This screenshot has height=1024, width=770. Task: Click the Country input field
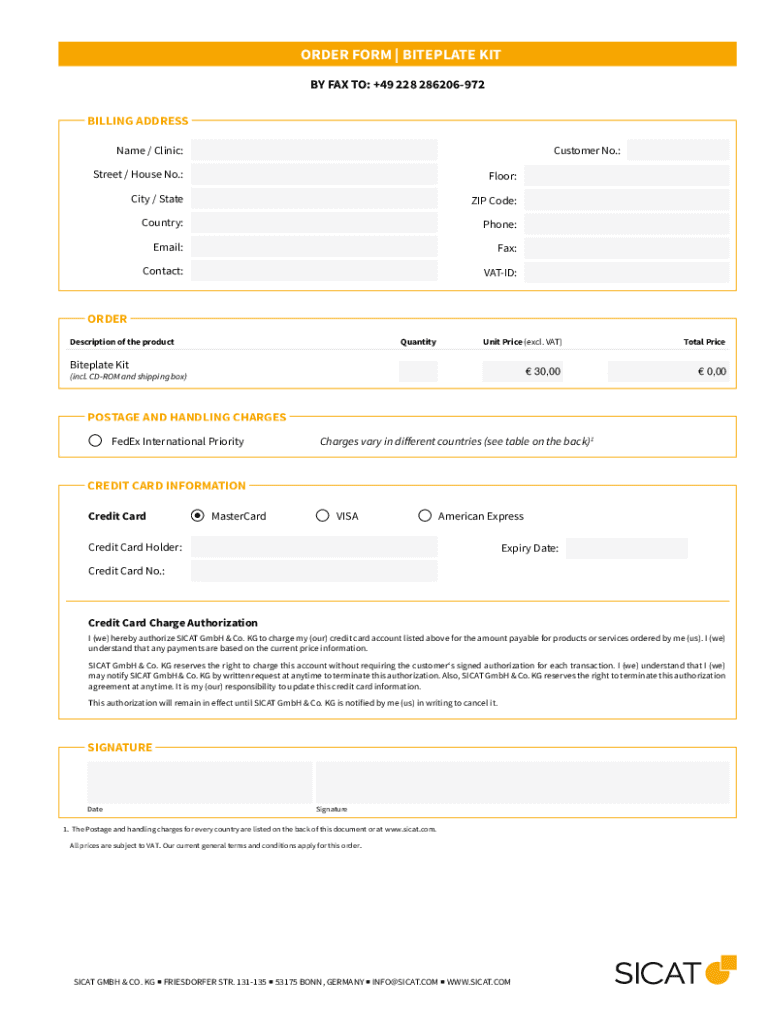click(x=314, y=223)
